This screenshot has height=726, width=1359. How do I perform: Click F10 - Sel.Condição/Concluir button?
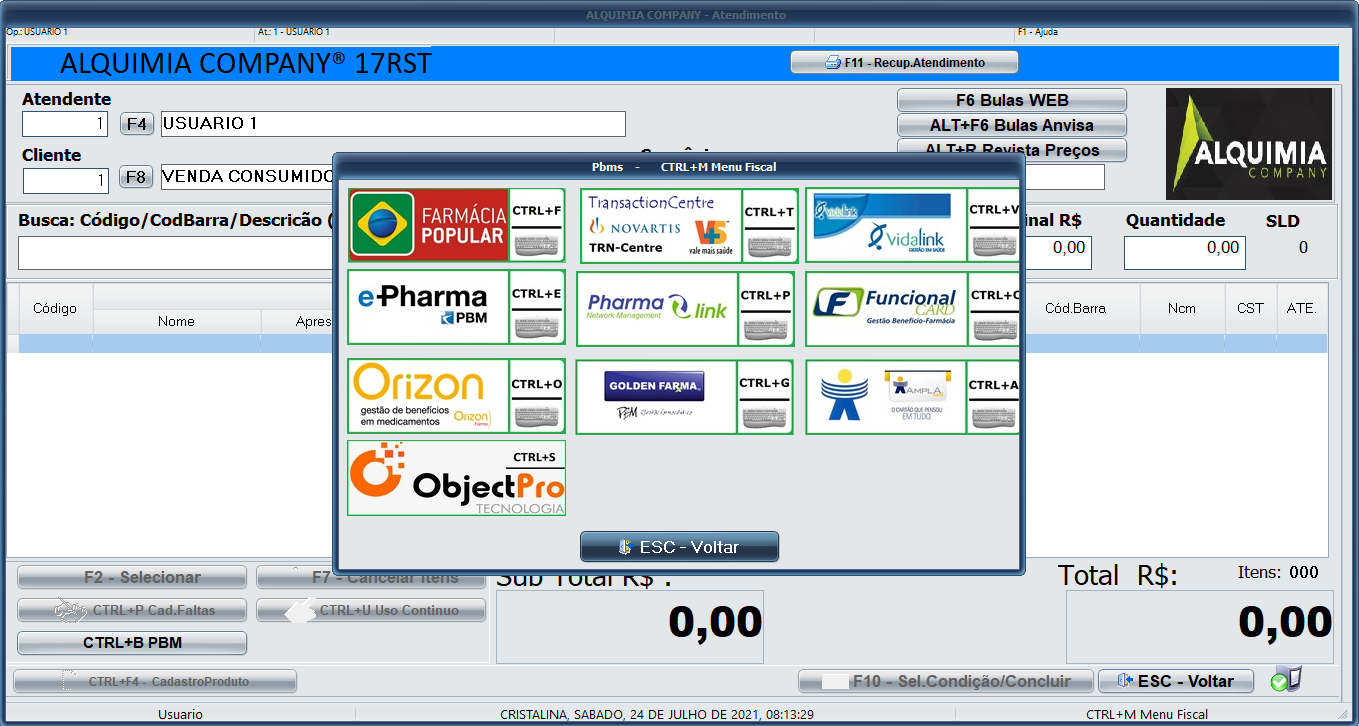pos(945,681)
